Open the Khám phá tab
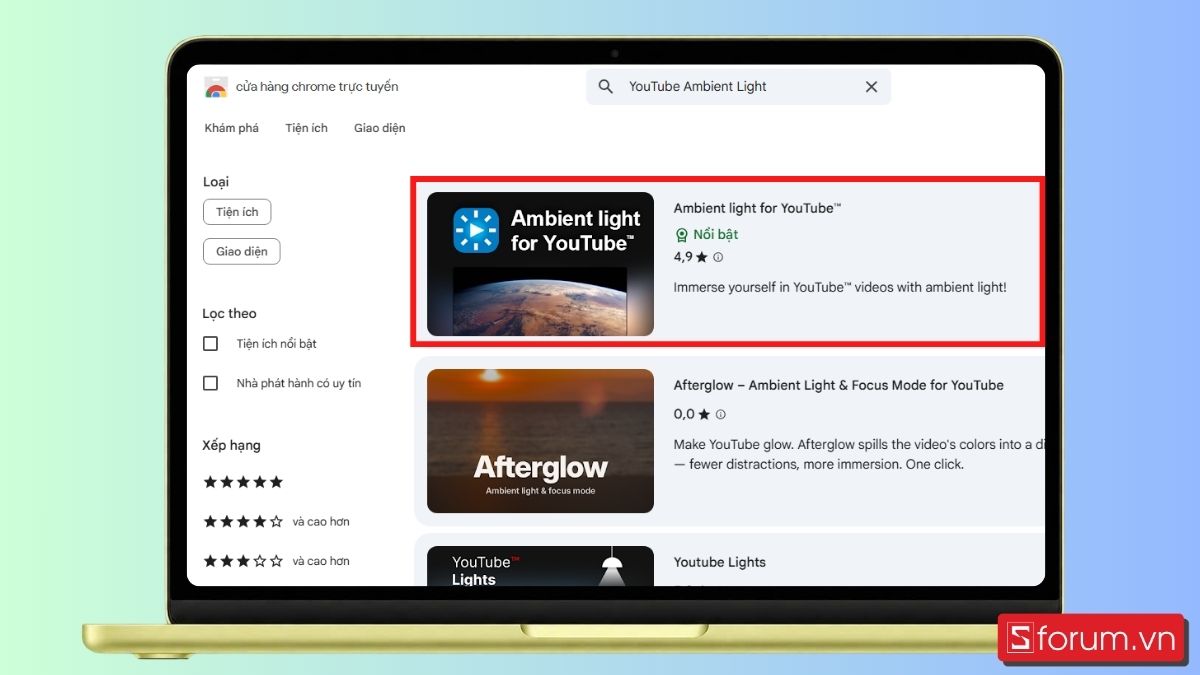 tap(232, 128)
